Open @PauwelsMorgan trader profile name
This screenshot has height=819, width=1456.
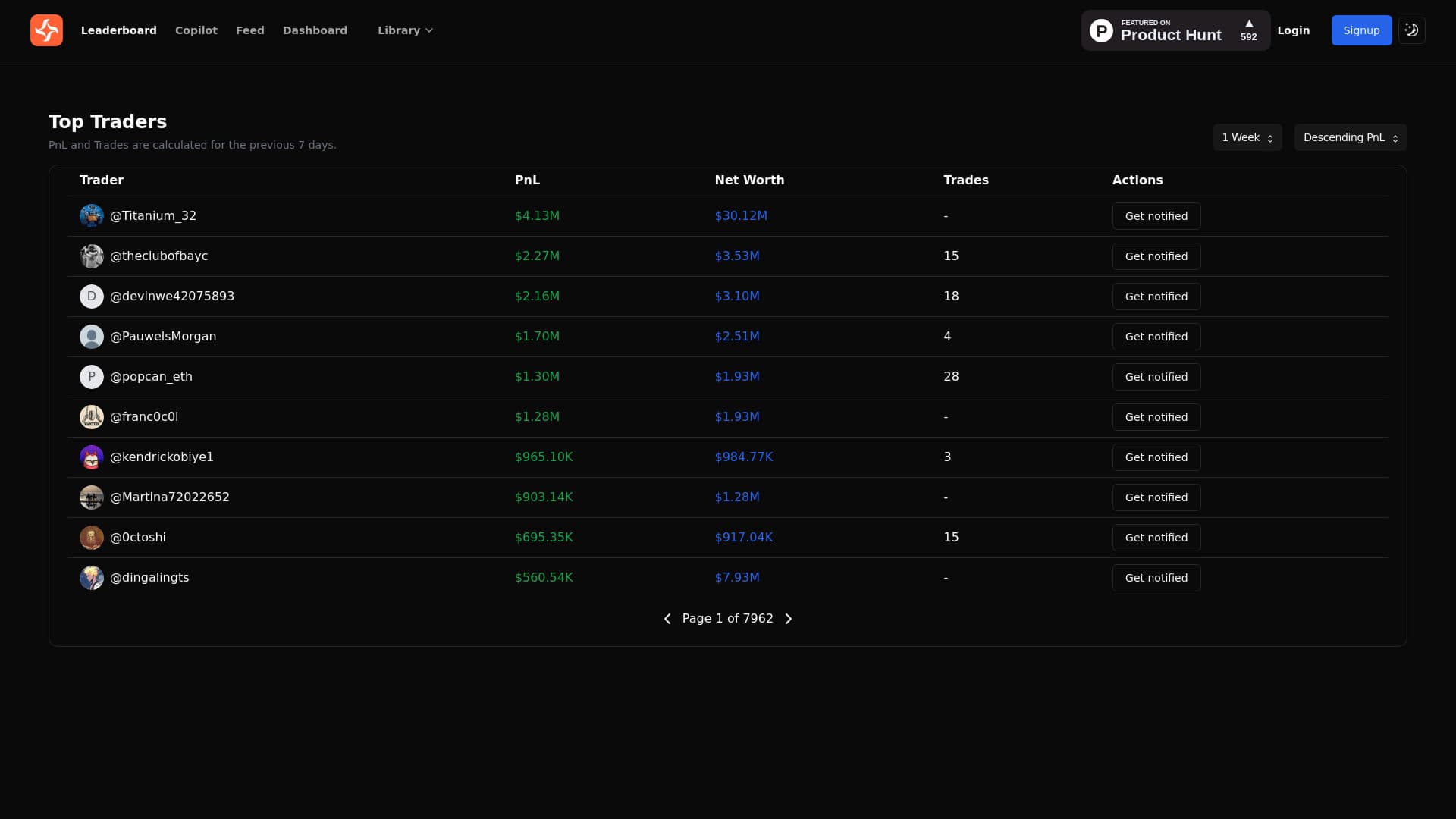163,337
